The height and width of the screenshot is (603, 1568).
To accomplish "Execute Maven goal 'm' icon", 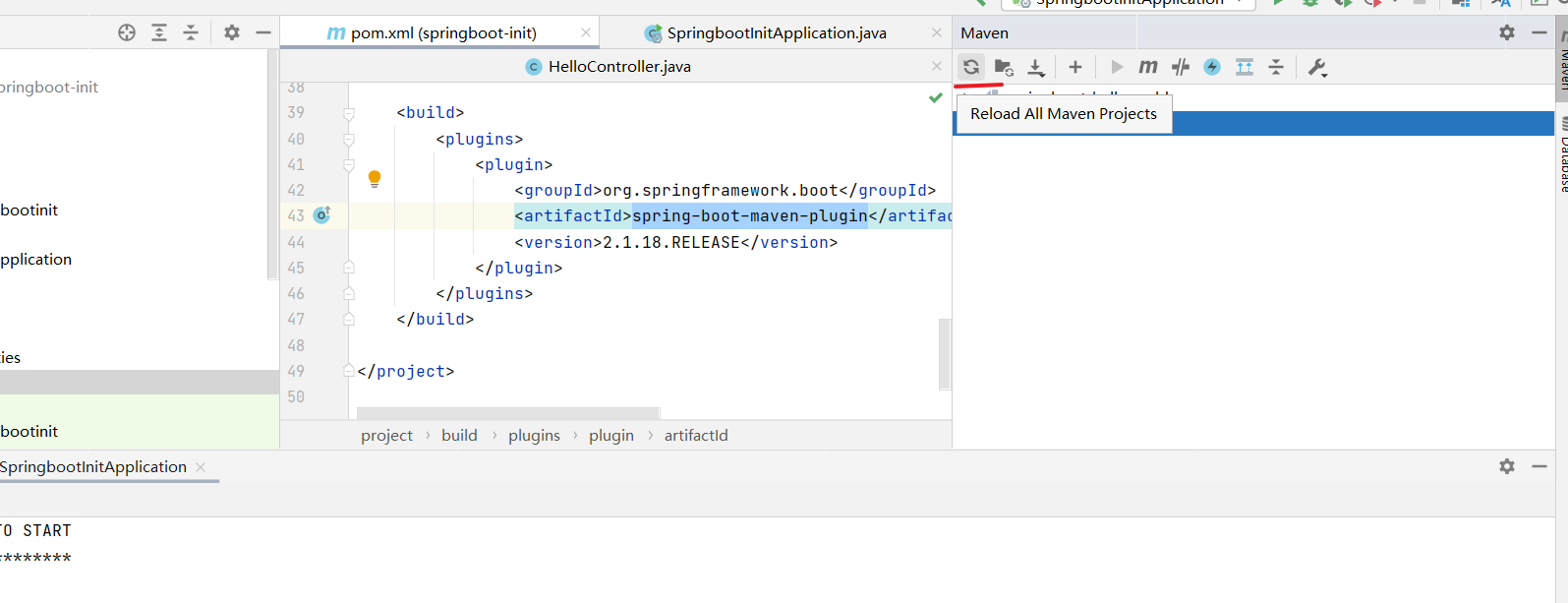I will (1148, 67).
